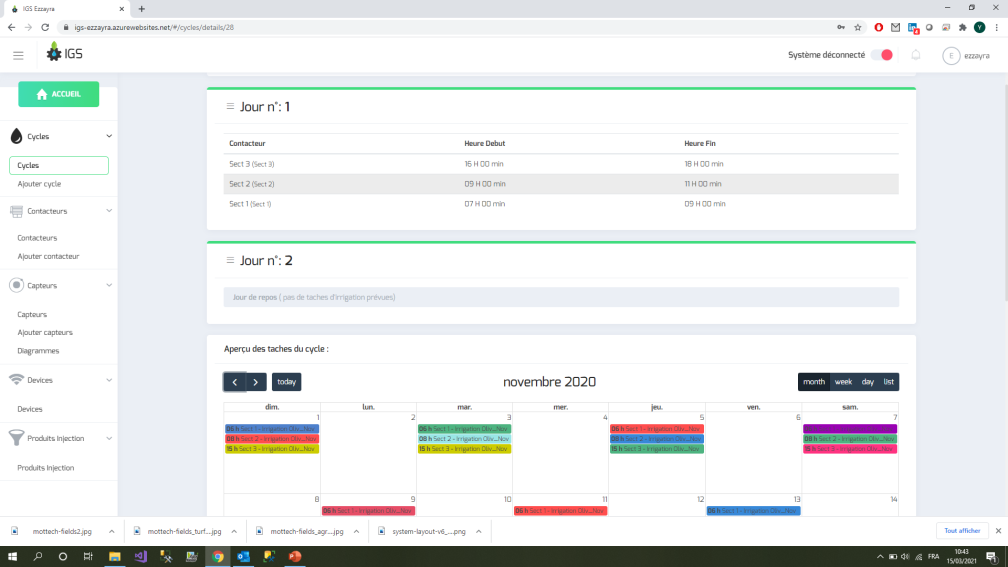
Task: Click the Contacteurs section icon
Action: pyautogui.click(x=17, y=212)
